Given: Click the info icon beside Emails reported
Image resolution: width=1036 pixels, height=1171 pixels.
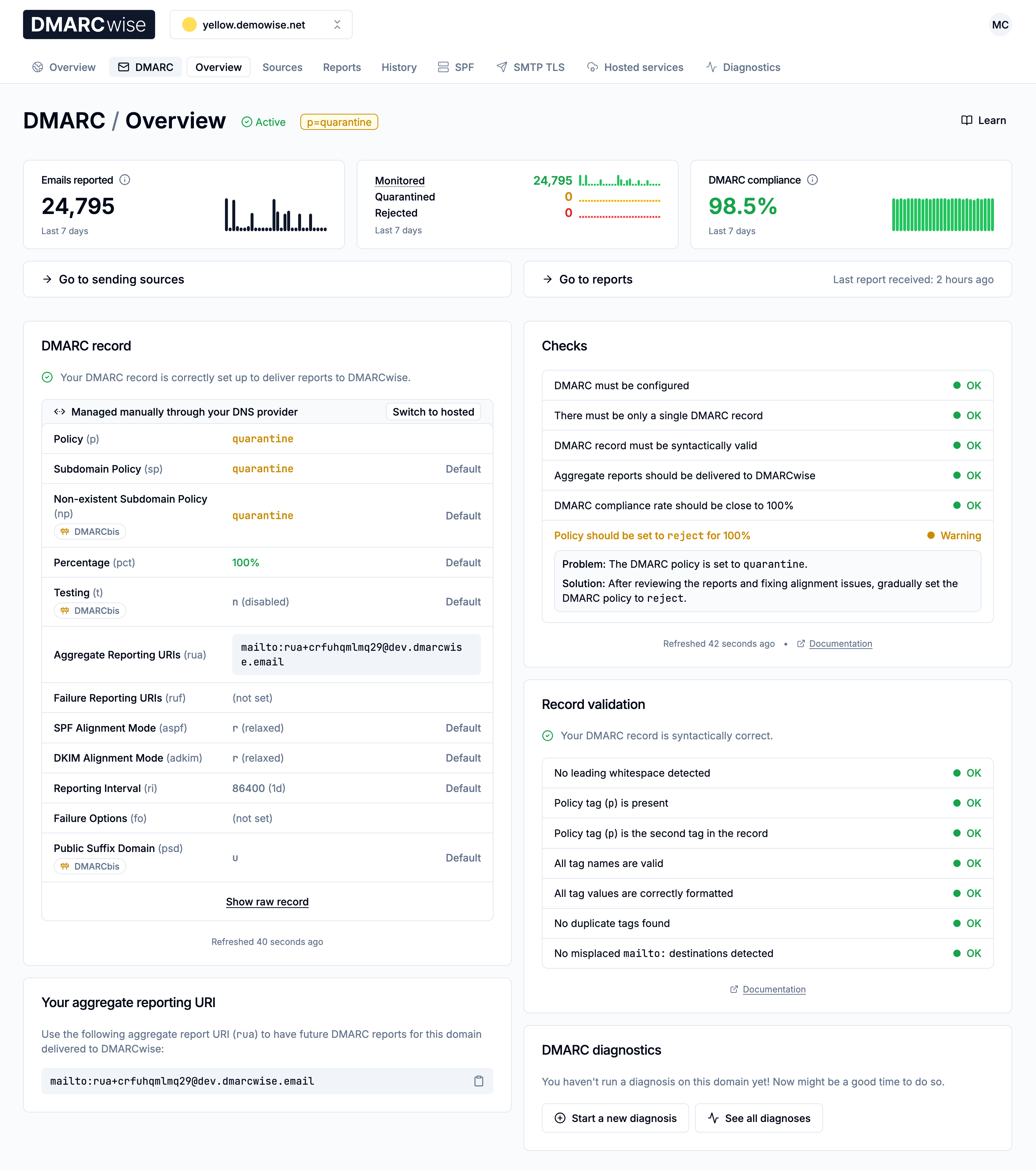Looking at the screenshot, I should [125, 179].
